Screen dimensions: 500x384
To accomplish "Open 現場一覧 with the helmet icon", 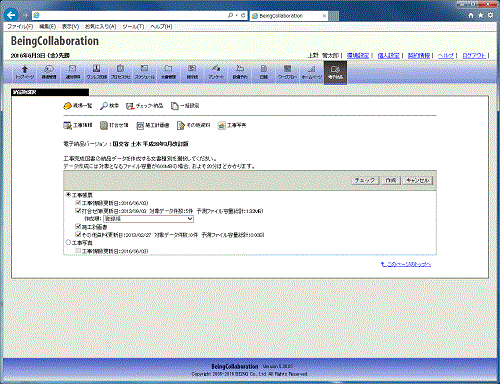I will (77, 106).
